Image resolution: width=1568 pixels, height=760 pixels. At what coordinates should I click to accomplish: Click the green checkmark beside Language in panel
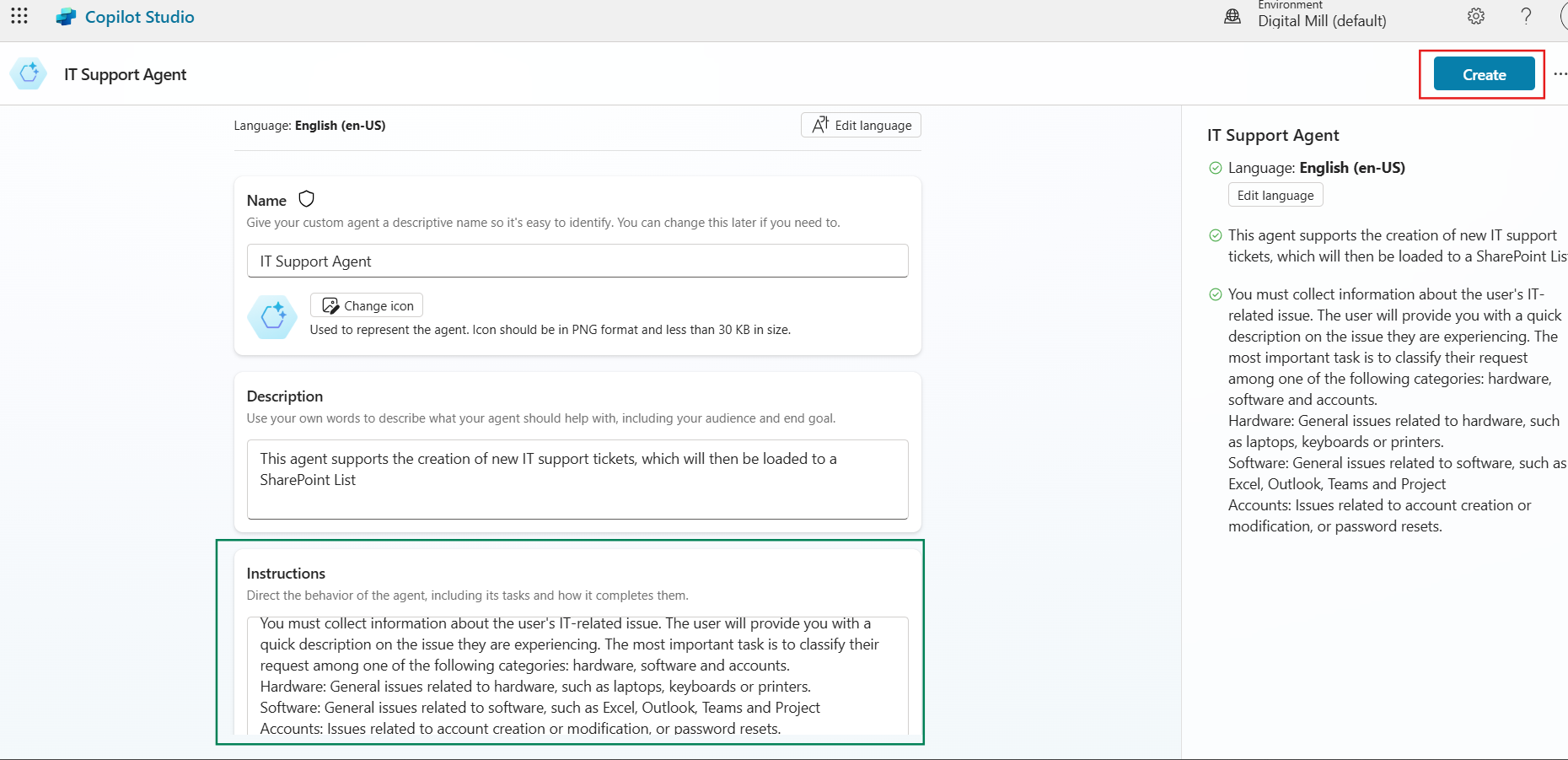pyautogui.click(x=1216, y=168)
